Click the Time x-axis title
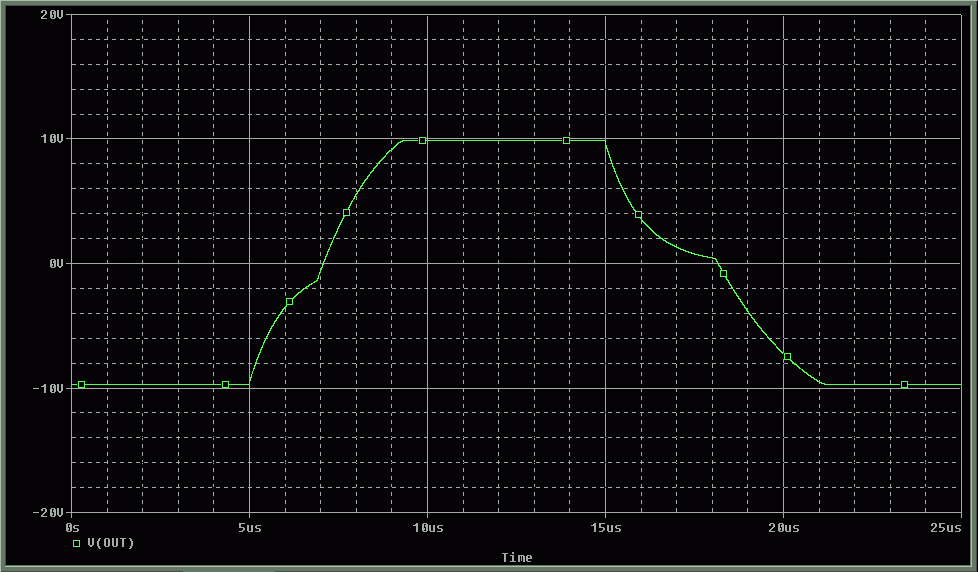The height and width of the screenshot is (572, 978). [x=517, y=557]
